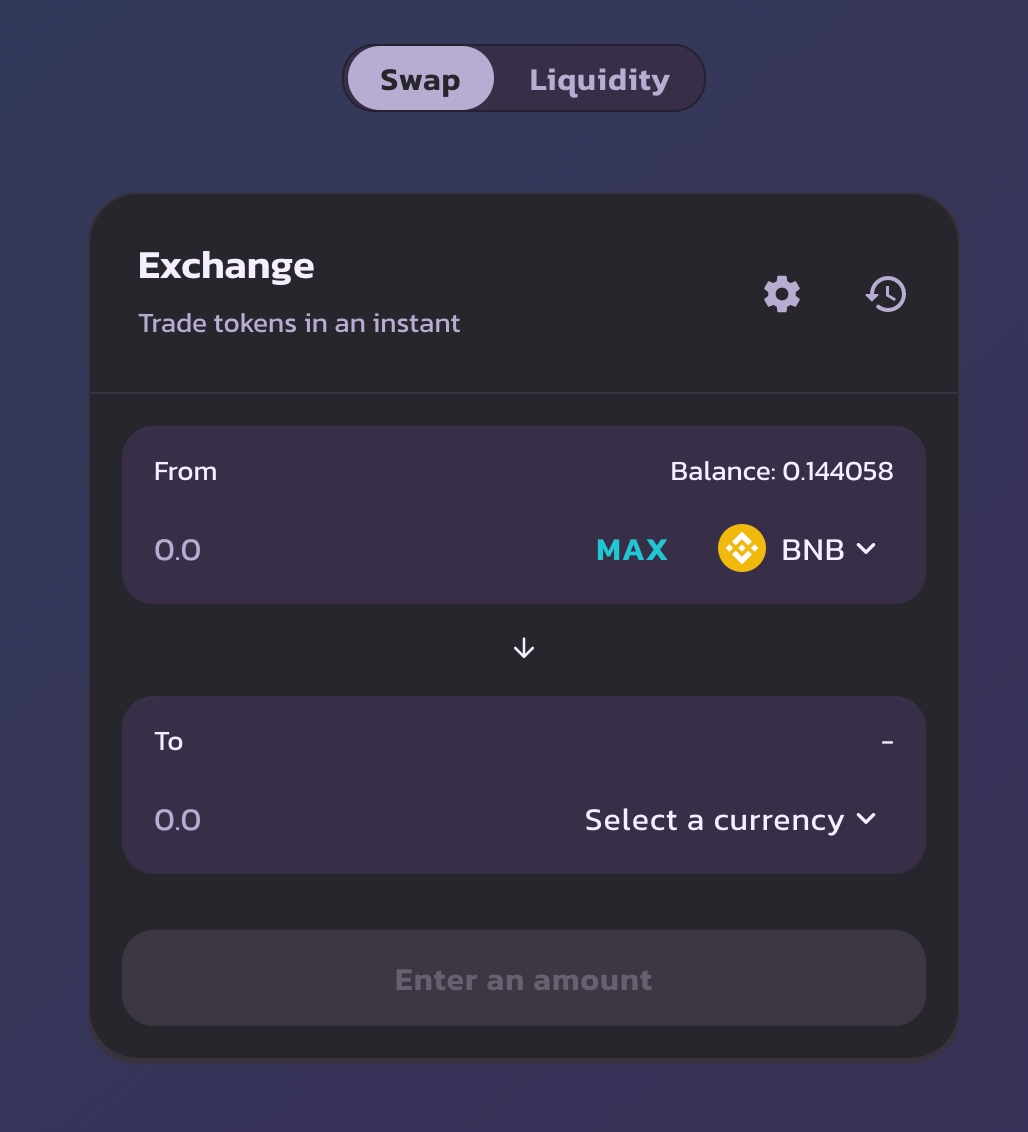
Task: Open the BNB token dropdown
Action: pos(810,549)
